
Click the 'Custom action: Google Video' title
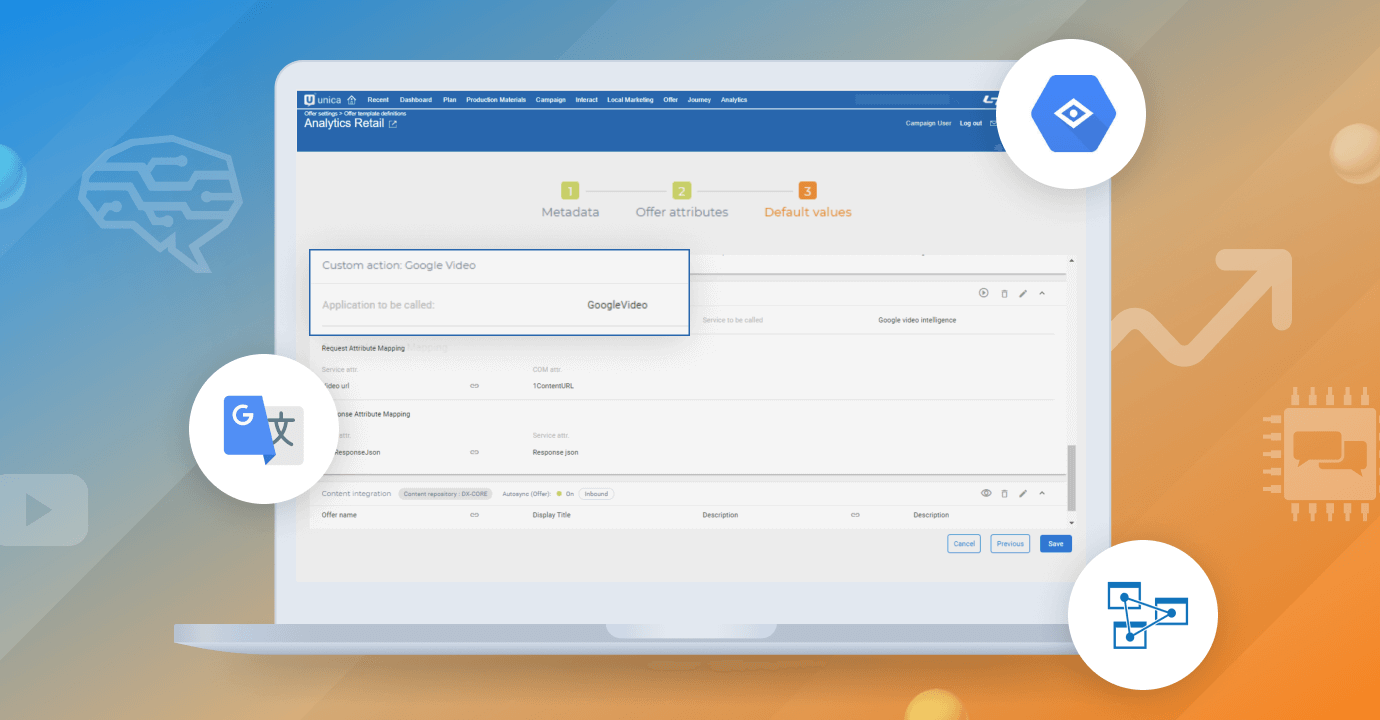coord(399,266)
